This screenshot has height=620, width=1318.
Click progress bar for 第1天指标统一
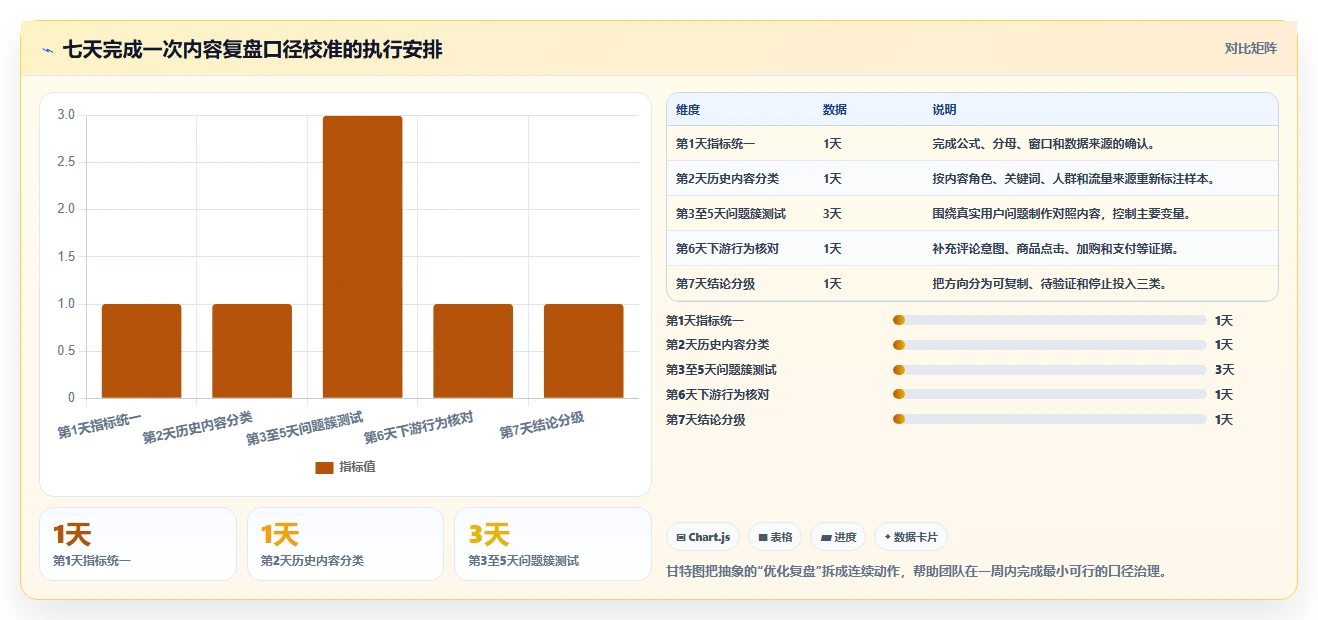(1049, 320)
